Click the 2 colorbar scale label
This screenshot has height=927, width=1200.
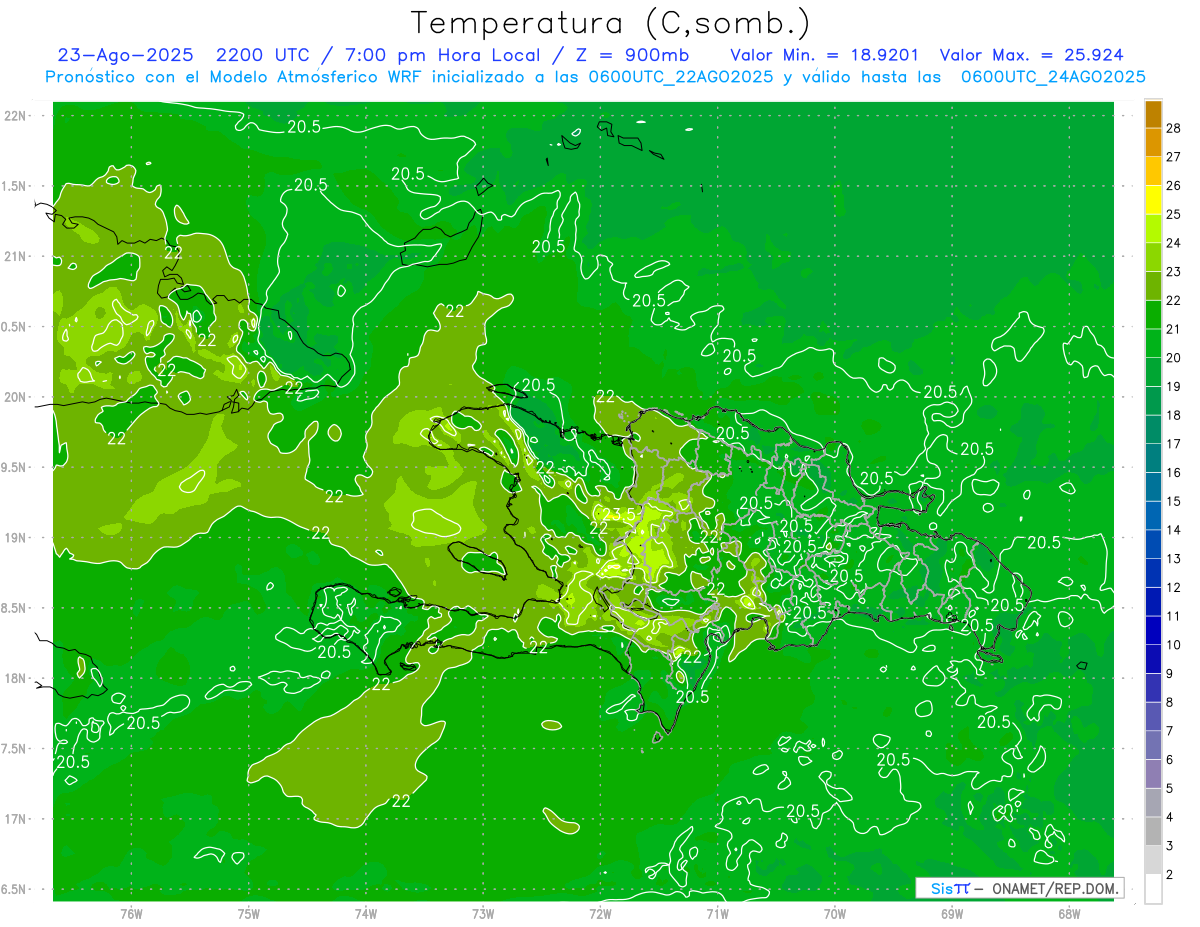1171,875
